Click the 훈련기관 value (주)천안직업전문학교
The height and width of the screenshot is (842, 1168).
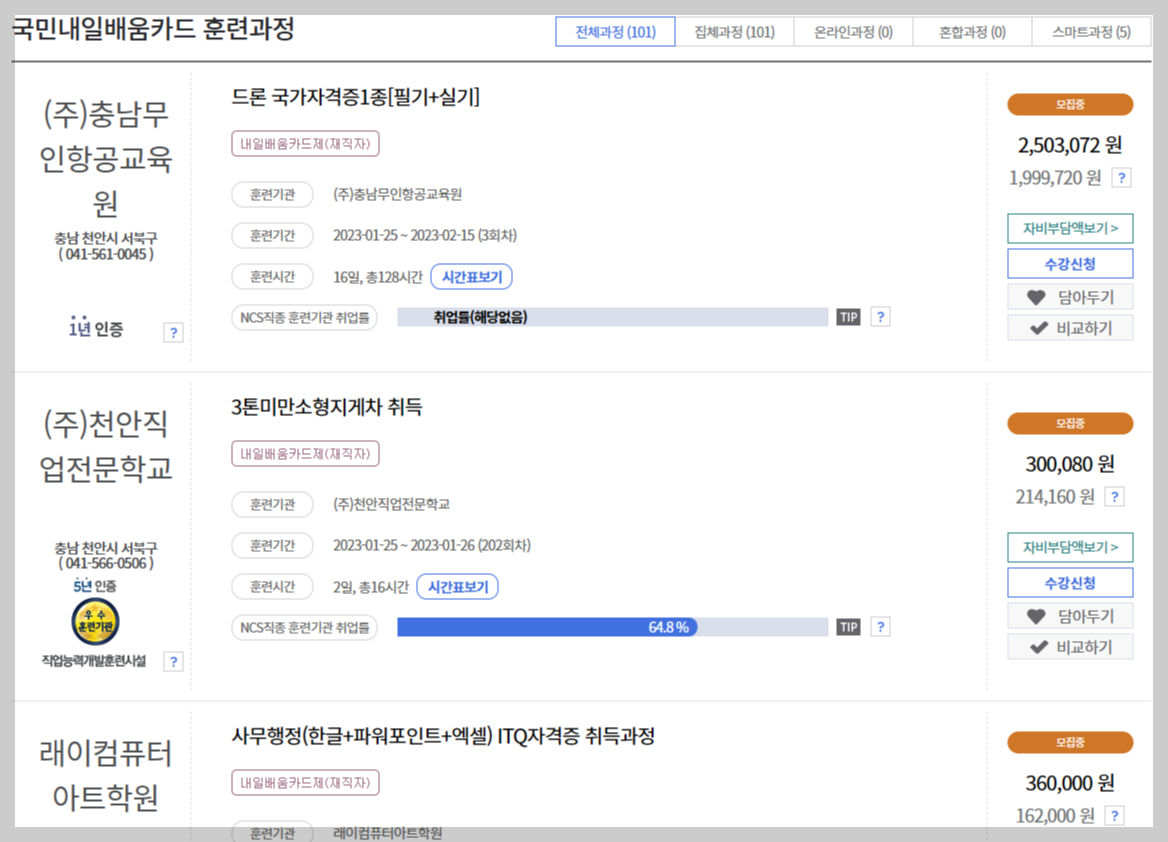[391, 504]
